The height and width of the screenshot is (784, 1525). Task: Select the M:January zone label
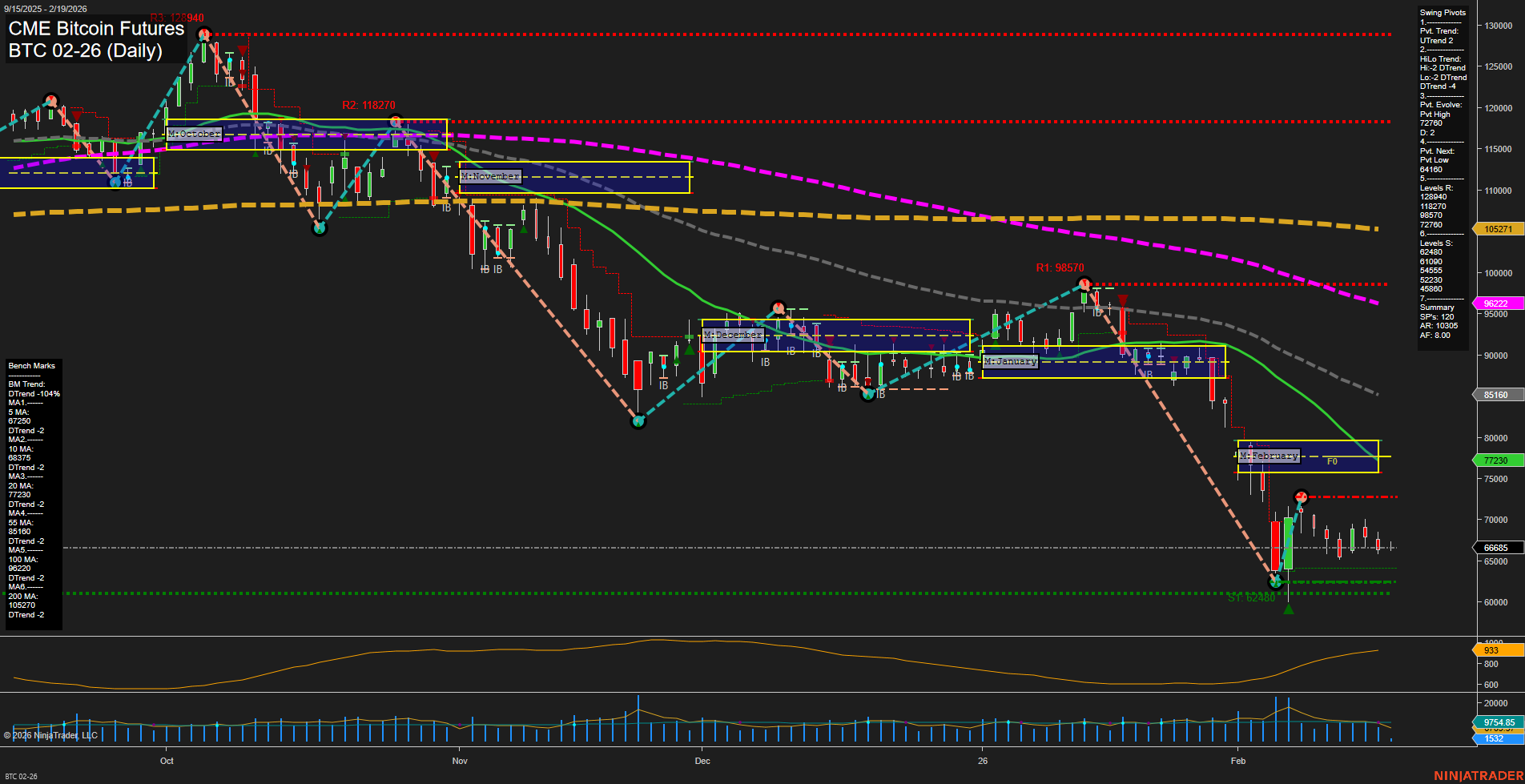[x=1010, y=361]
